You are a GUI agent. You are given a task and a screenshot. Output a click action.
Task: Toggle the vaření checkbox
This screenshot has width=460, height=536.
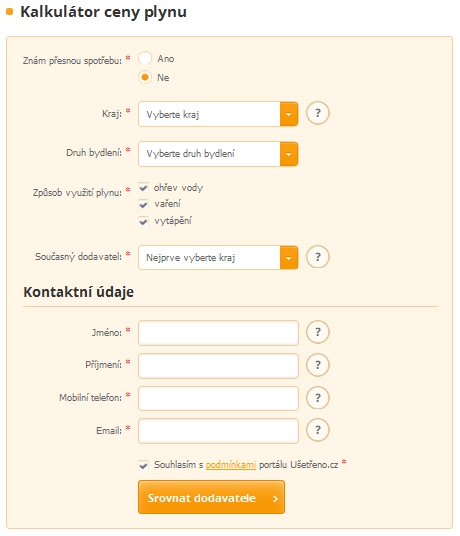click(x=144, y=204)
